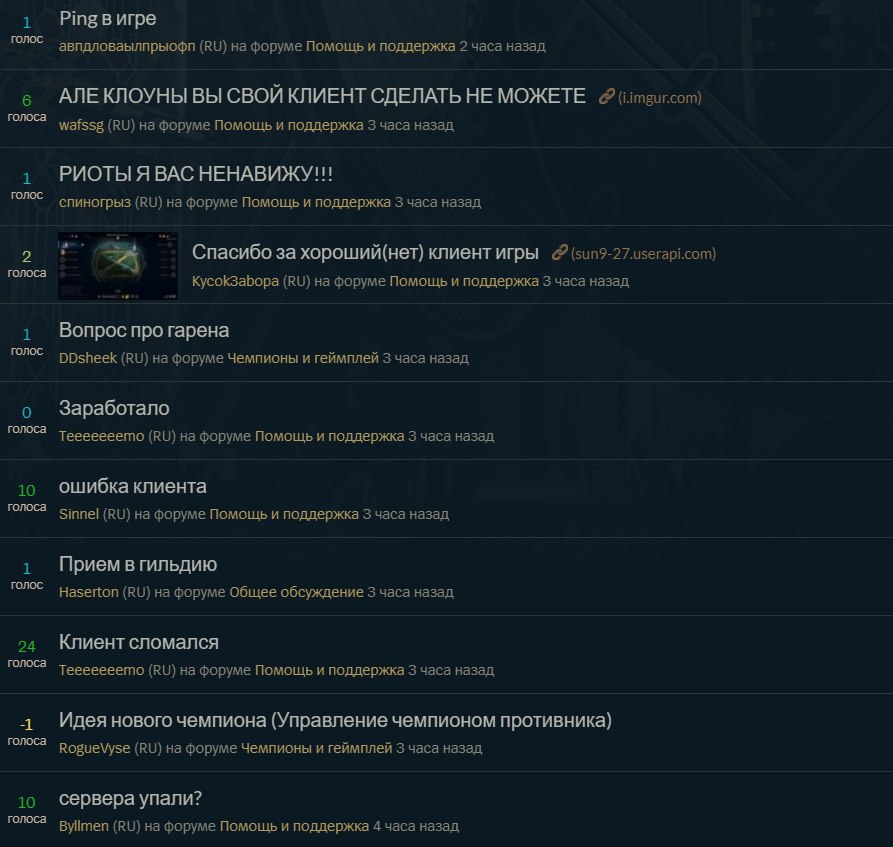This screenshot has height=847, width=893.
Task: Click the (i.imgur.com) source link
Action: point(659,97)
